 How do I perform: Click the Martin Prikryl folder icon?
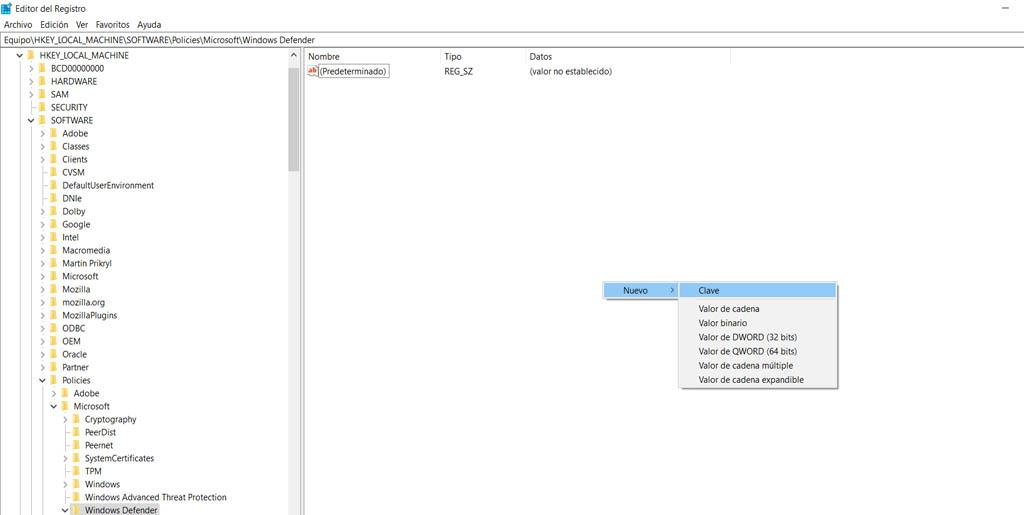click(x=54, y=263)
